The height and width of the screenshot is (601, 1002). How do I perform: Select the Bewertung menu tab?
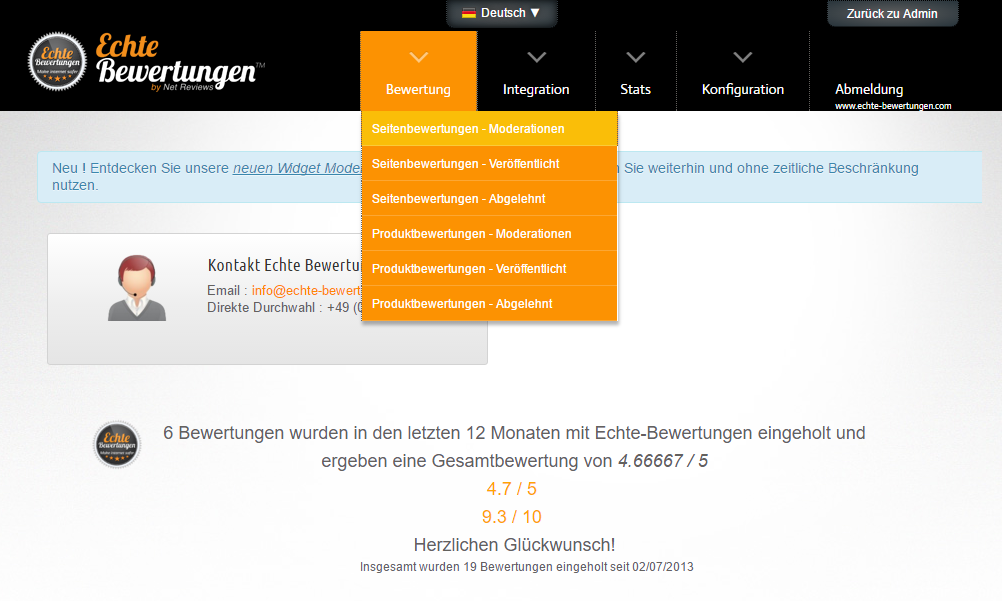click(x=419, y=71)
